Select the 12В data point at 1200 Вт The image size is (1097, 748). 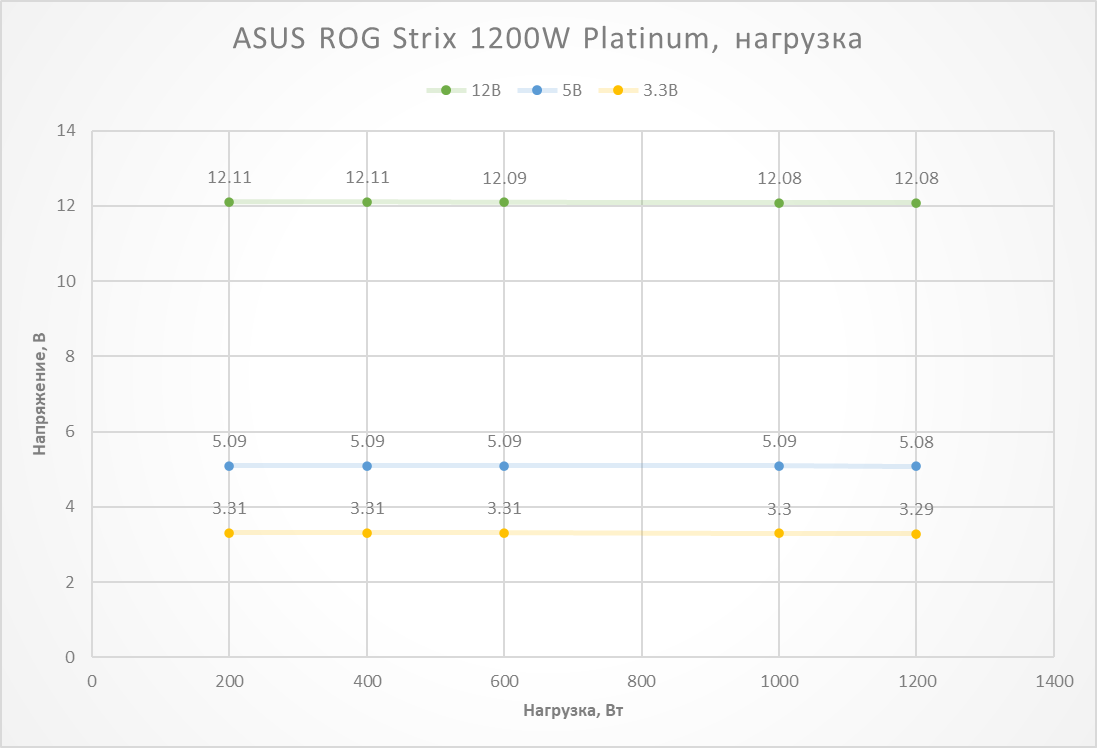(x=916, y=203)
